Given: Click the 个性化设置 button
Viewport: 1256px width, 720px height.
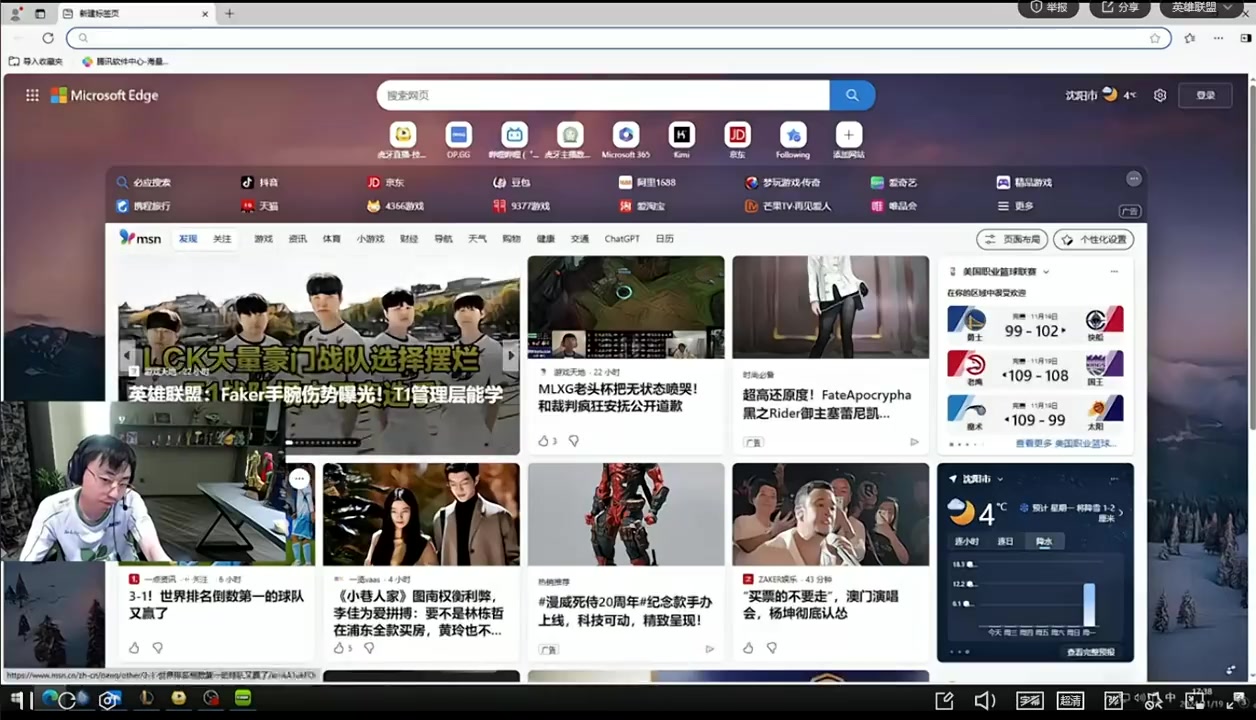Looking at the screenshot, I should 1094,239.
